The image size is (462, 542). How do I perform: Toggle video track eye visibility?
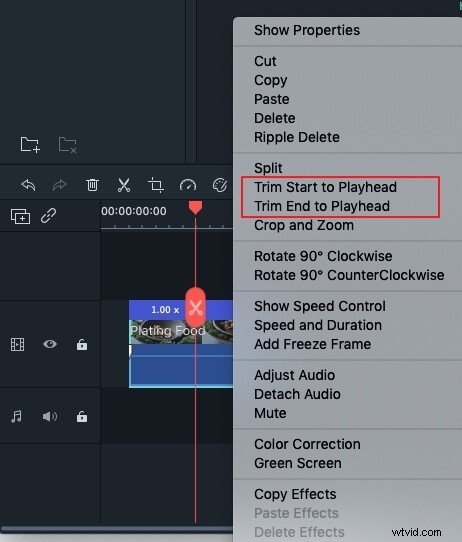(50, 344)
